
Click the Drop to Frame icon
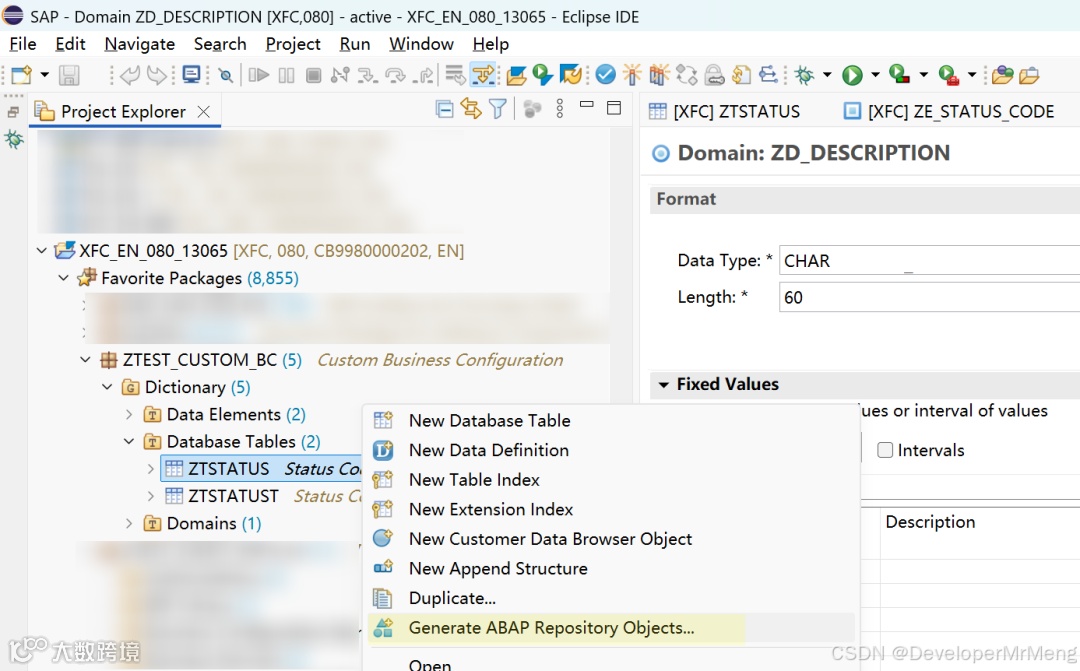(x=455, y=74)
